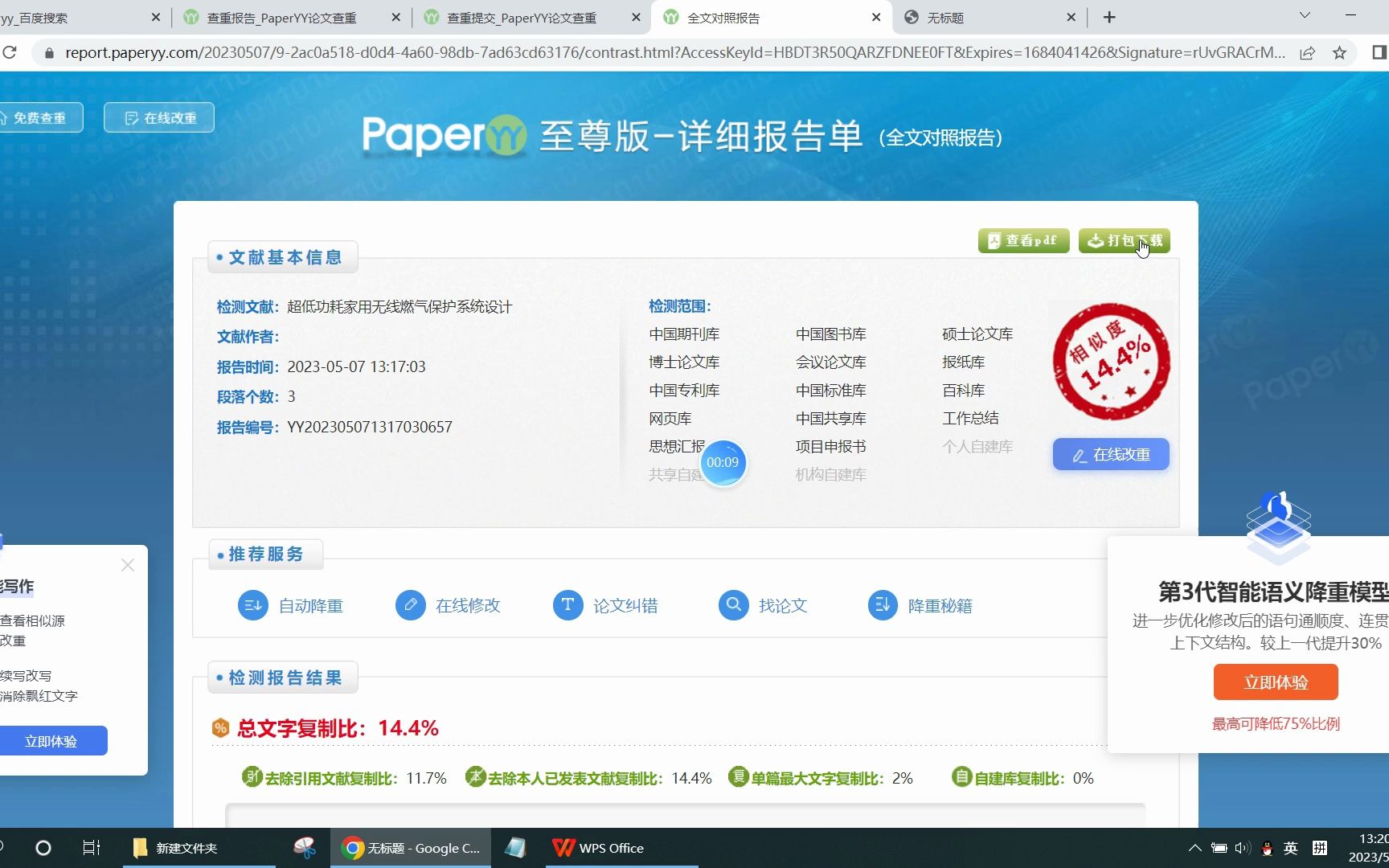Click the 查看pdf button
Image resolution: width=1389 pixels, height=868 pixels.
click(1023, 240)
